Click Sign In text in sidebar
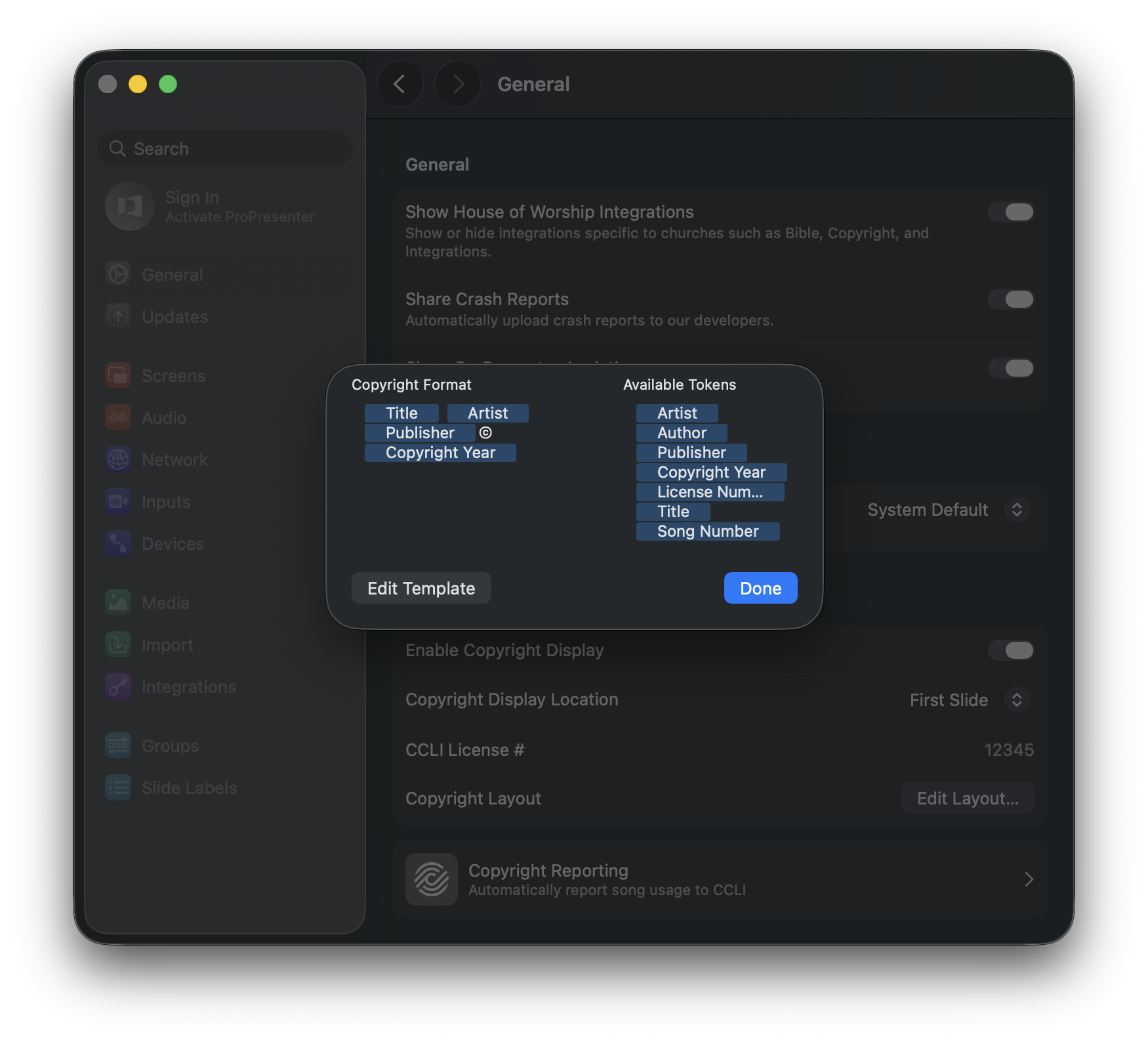This screenshot has width=1148, height=1042. coord(192,198)
